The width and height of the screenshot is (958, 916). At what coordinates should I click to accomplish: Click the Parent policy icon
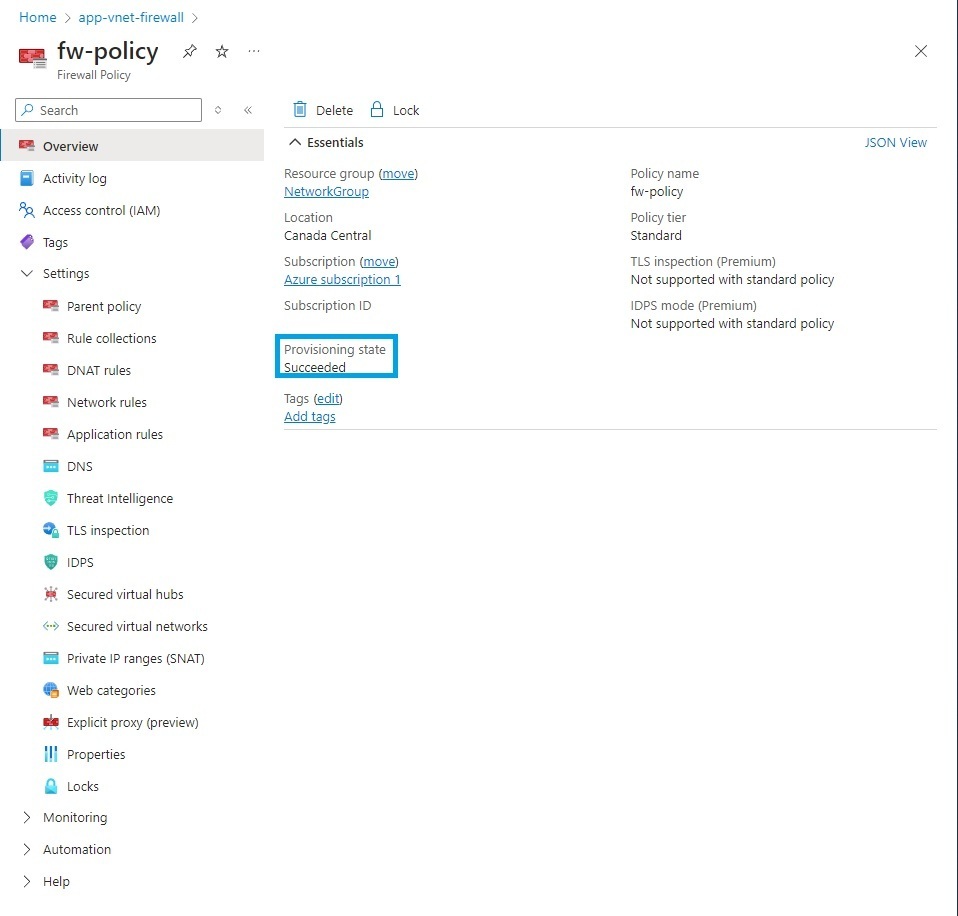click(x=51, y=306)
